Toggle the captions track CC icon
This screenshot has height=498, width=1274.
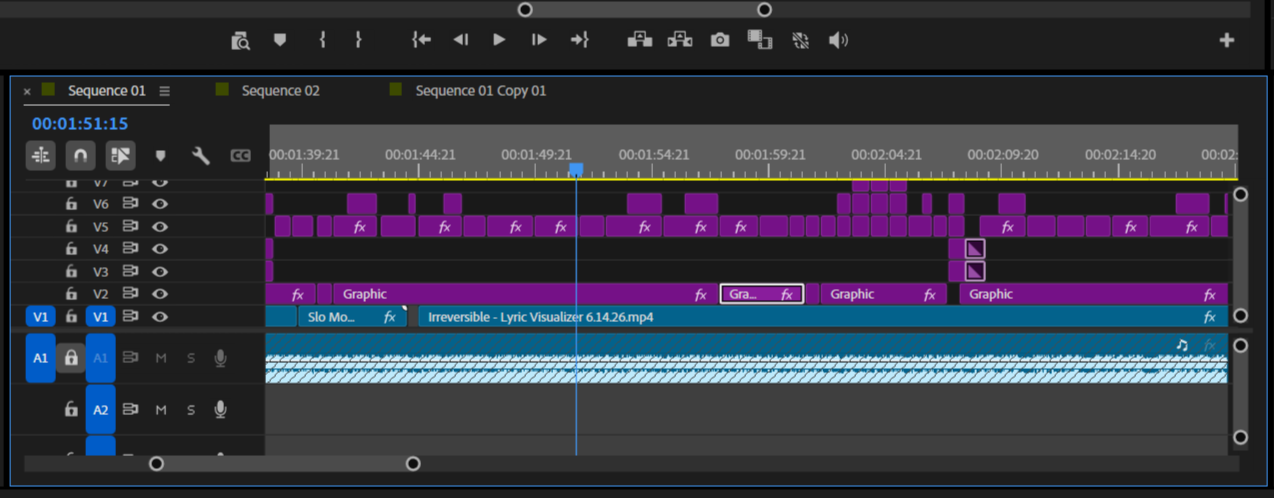click(x=240, y=155)
